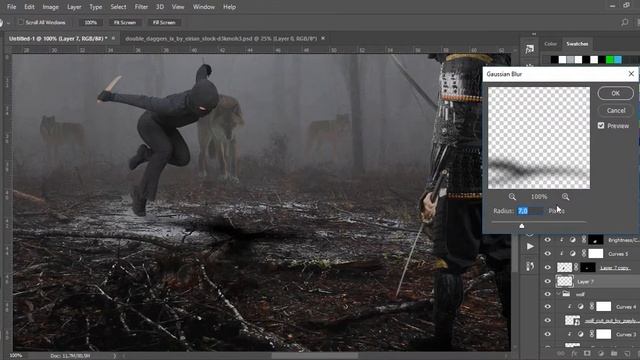Click the 100% zoom button in options bar

pyautogui.click(x=90, y=22)
